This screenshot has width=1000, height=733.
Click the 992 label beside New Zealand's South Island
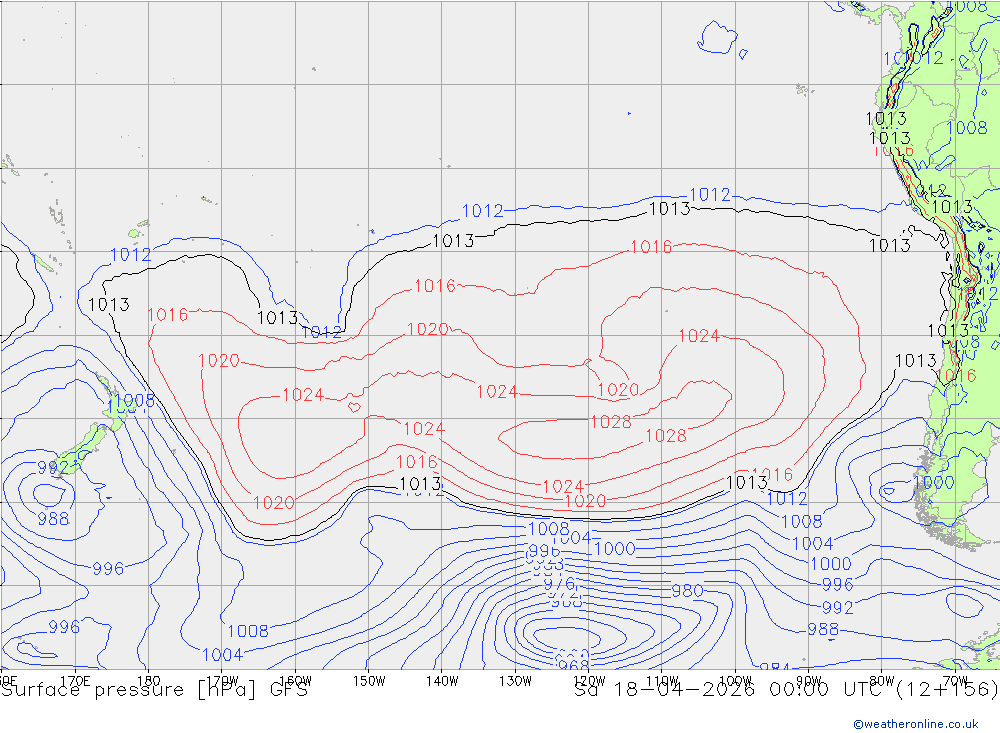point(53,468)
